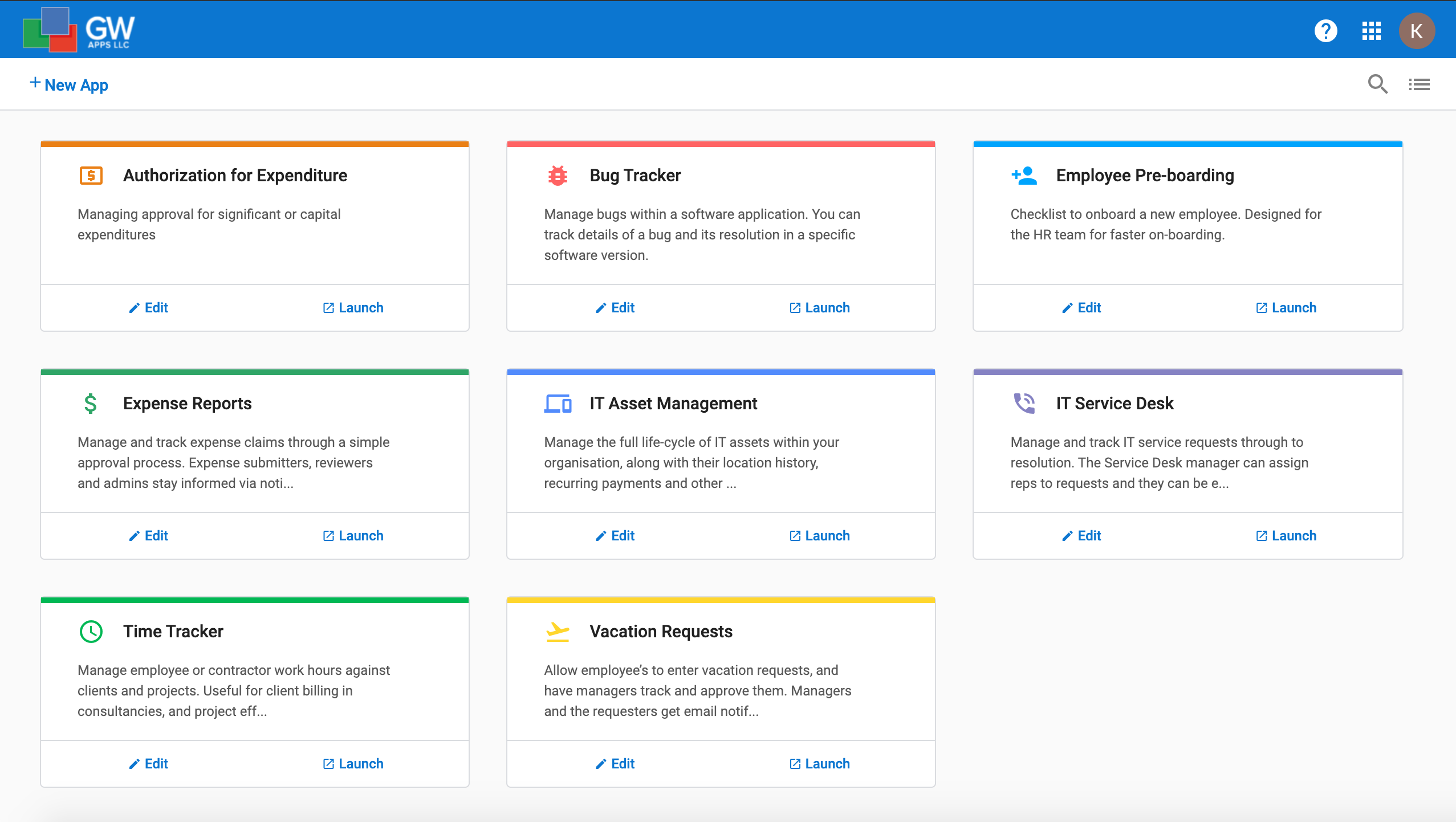Open the Vacation Requests card title

pos(661,632)
